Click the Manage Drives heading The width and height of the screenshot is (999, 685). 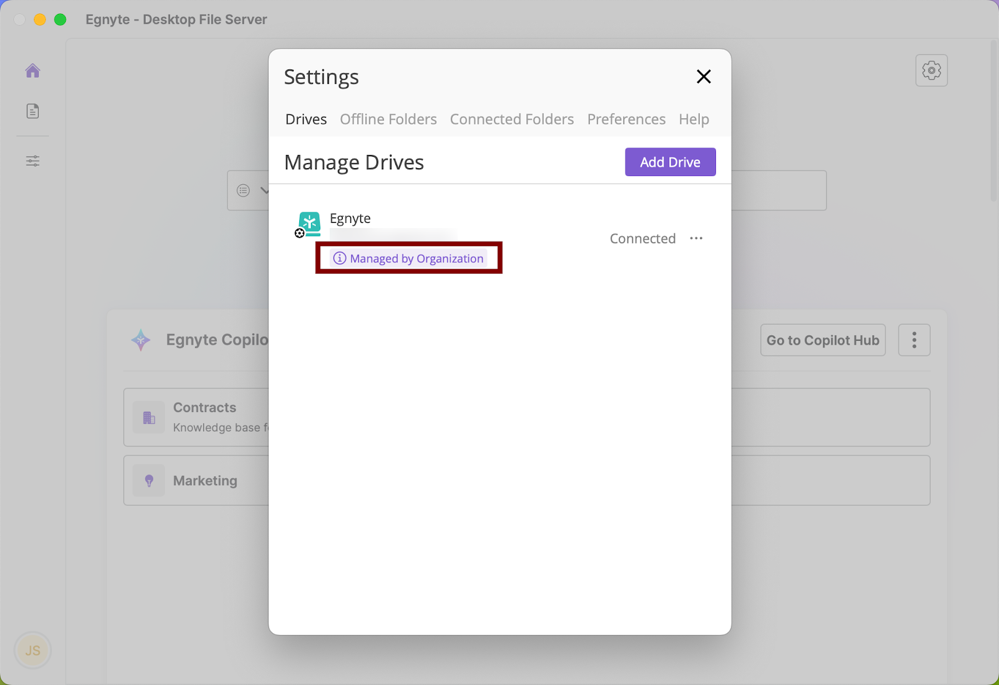coord(354,162)
